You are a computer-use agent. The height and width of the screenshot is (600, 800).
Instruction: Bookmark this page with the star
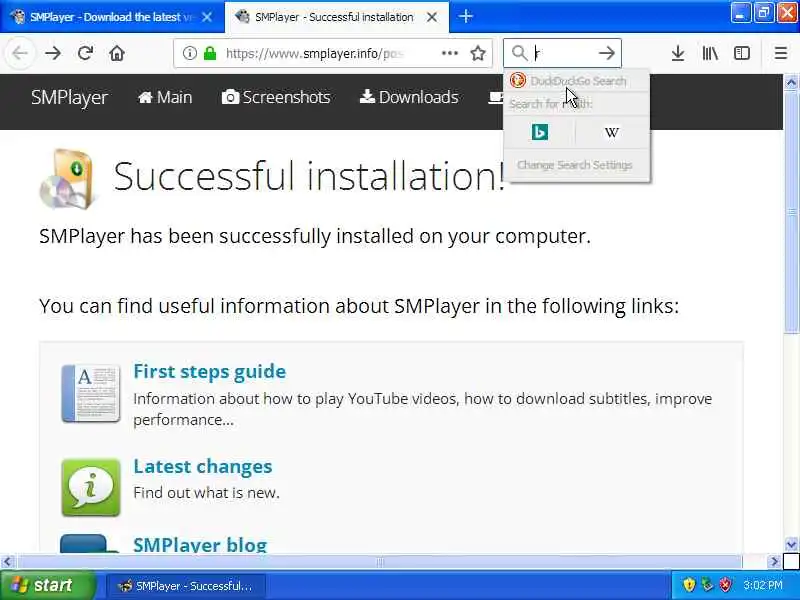[478, 53]
